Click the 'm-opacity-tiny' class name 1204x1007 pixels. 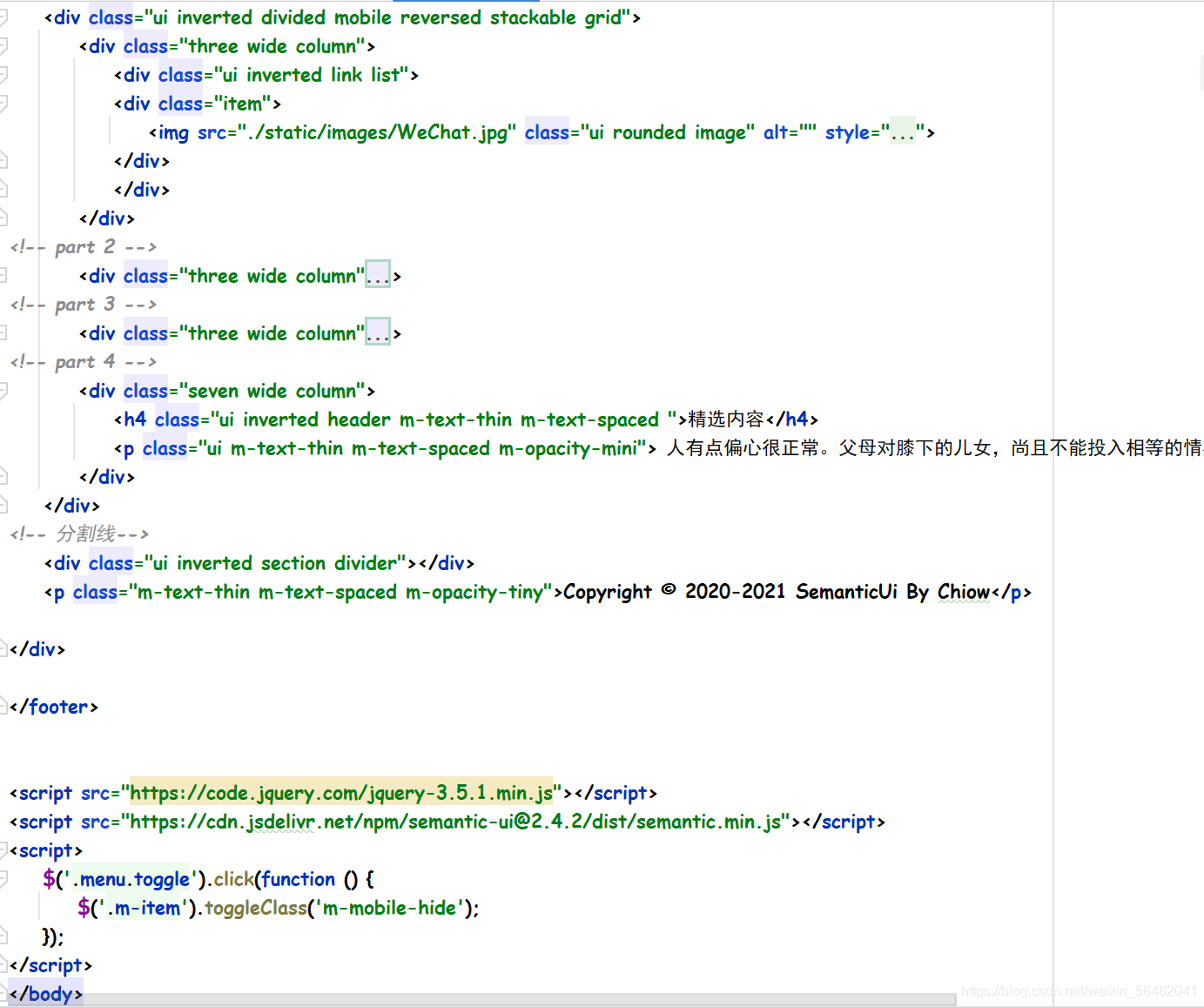point(474,592)
